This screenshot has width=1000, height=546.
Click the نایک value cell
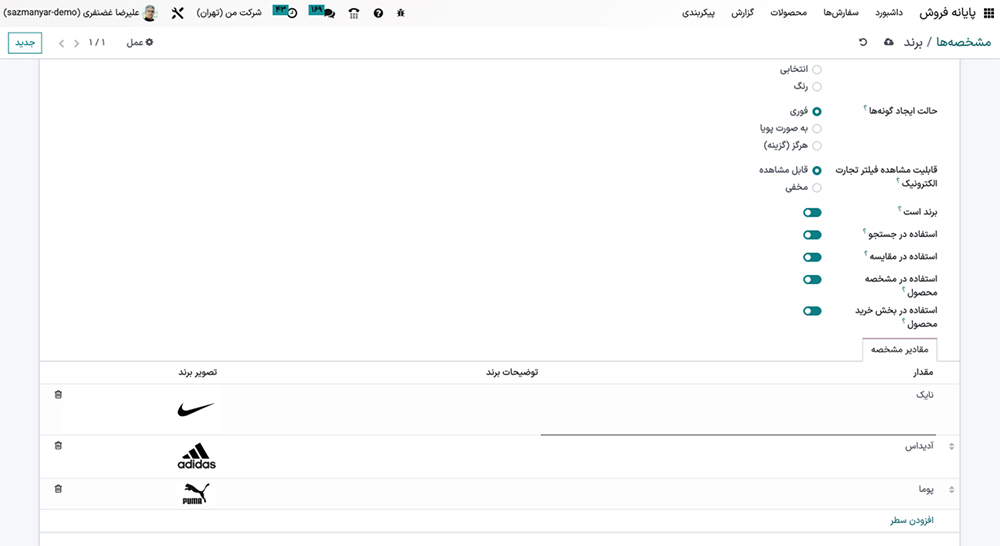click(x=925, y=395)
